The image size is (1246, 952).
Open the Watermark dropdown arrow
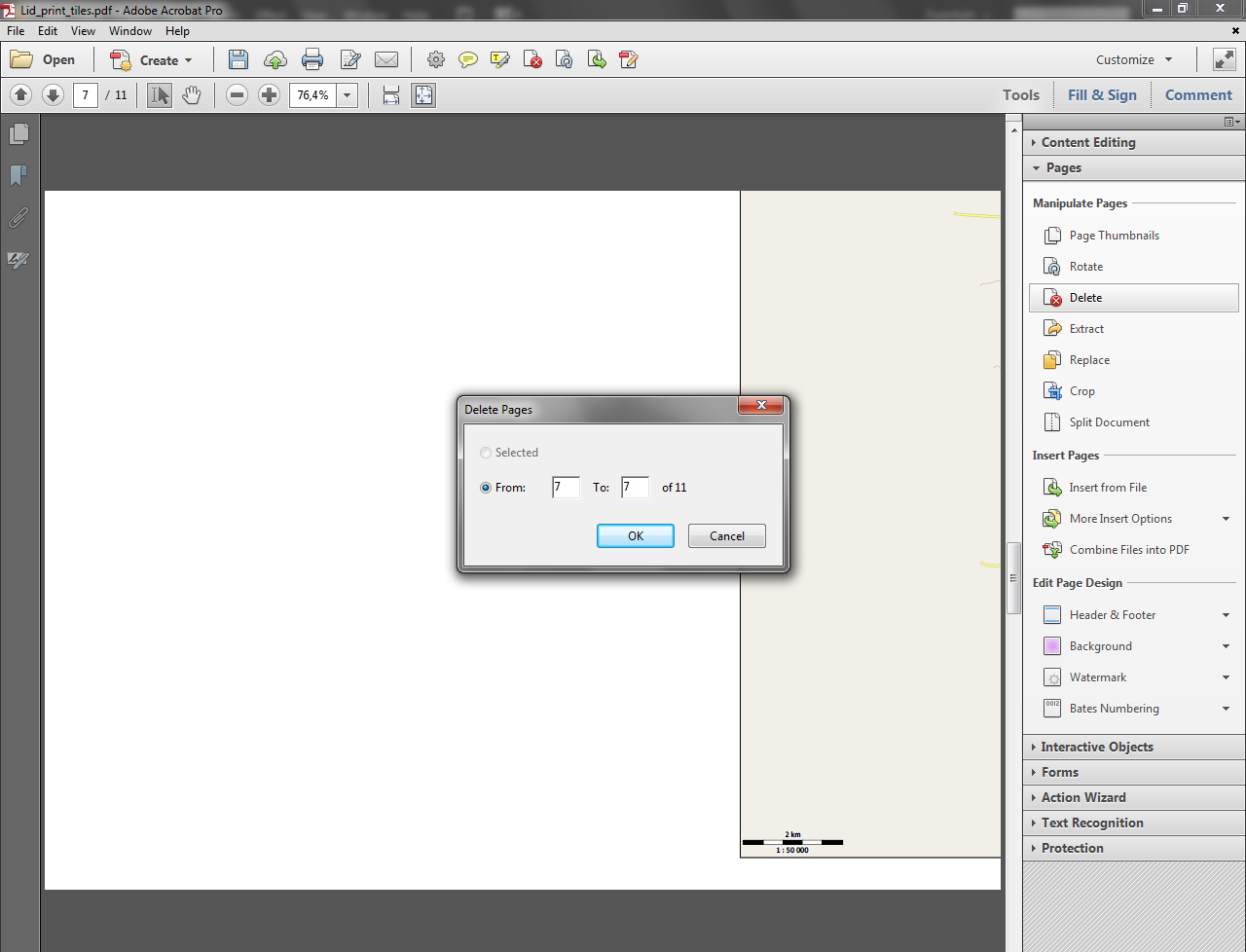click(1227, 677)
